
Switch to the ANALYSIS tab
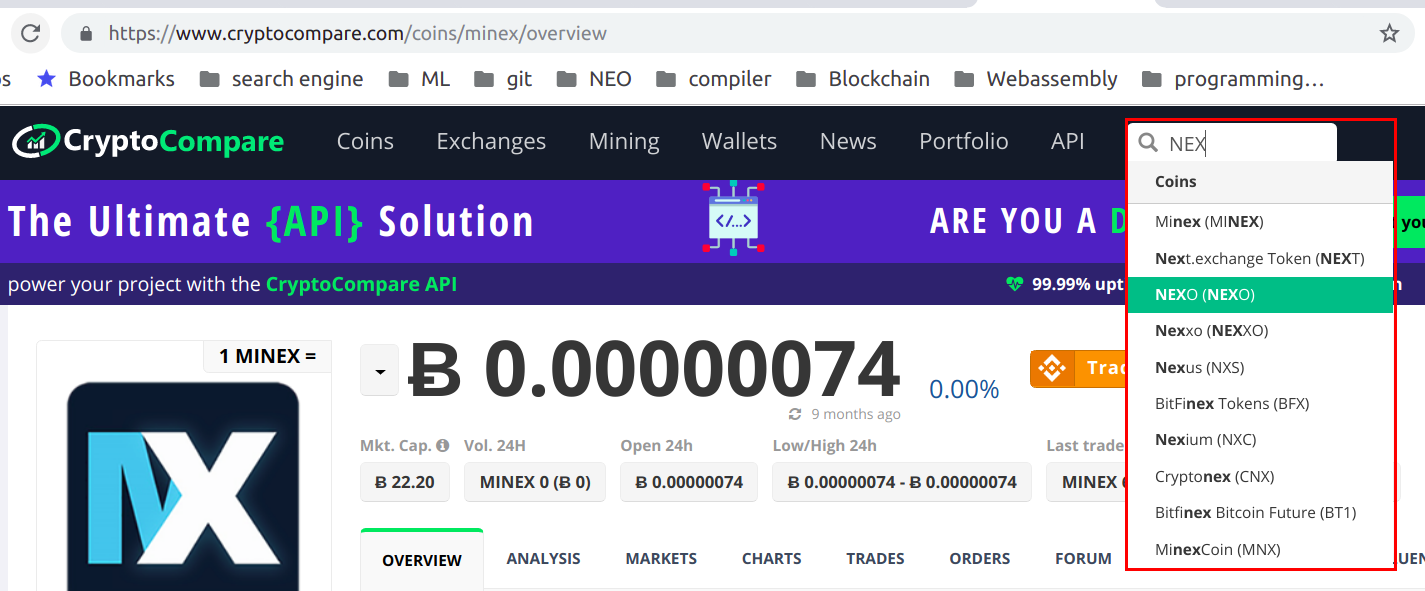(543, 559)
